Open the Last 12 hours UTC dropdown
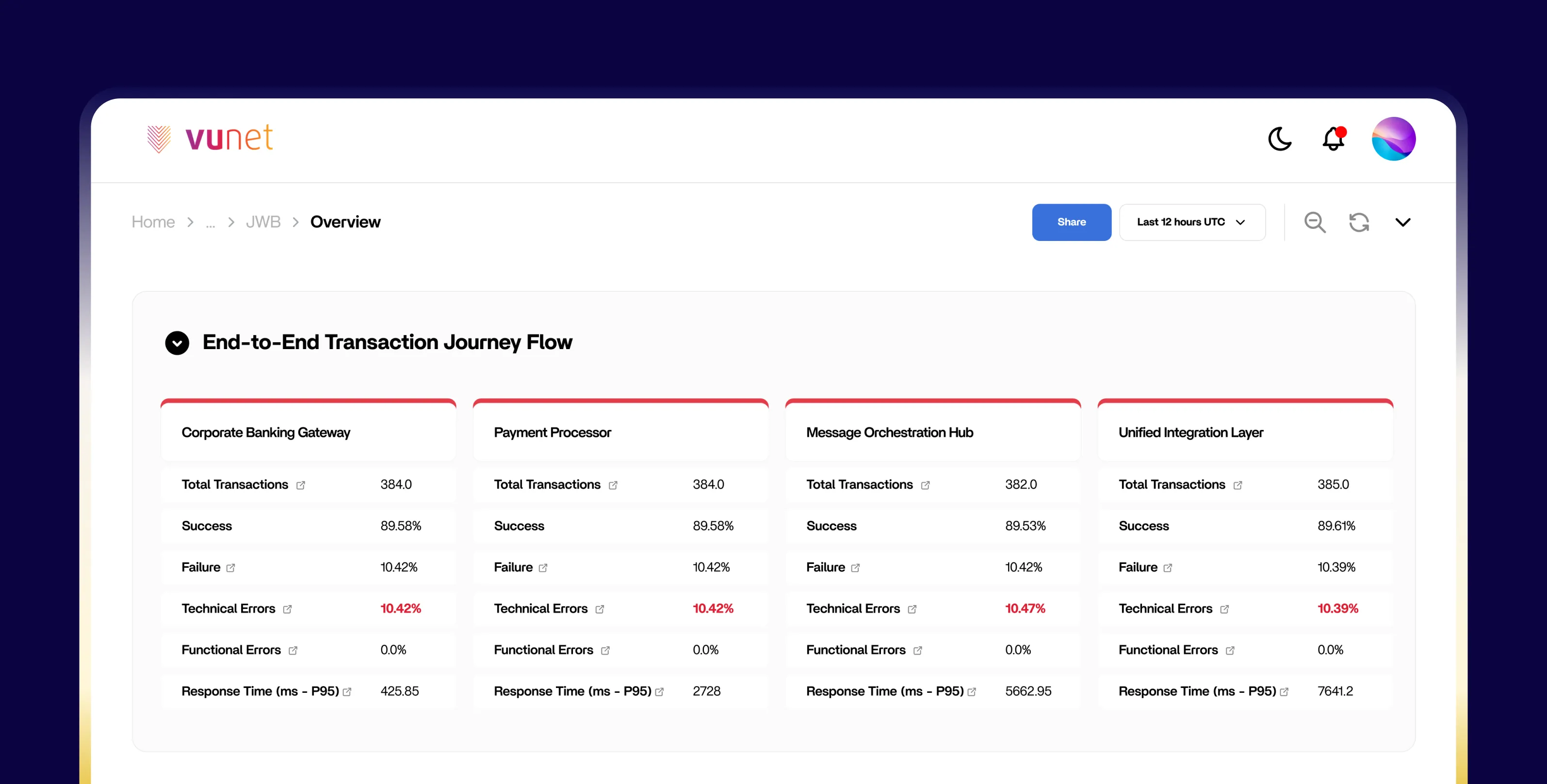The image size is (1547, 784). pyautogui.click(x=1191, y=222)
